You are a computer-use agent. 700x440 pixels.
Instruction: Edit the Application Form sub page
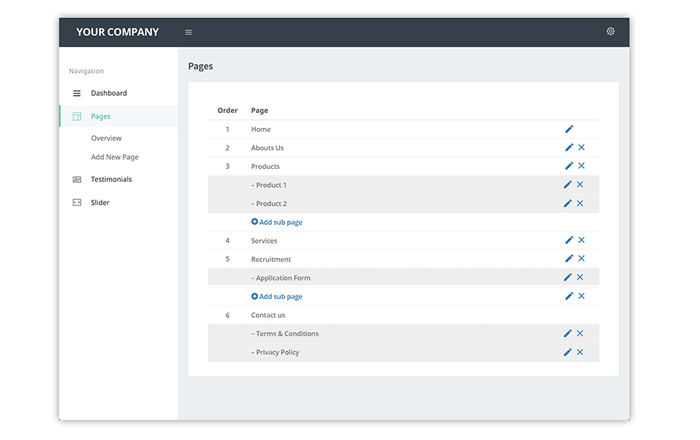point(567,277)
